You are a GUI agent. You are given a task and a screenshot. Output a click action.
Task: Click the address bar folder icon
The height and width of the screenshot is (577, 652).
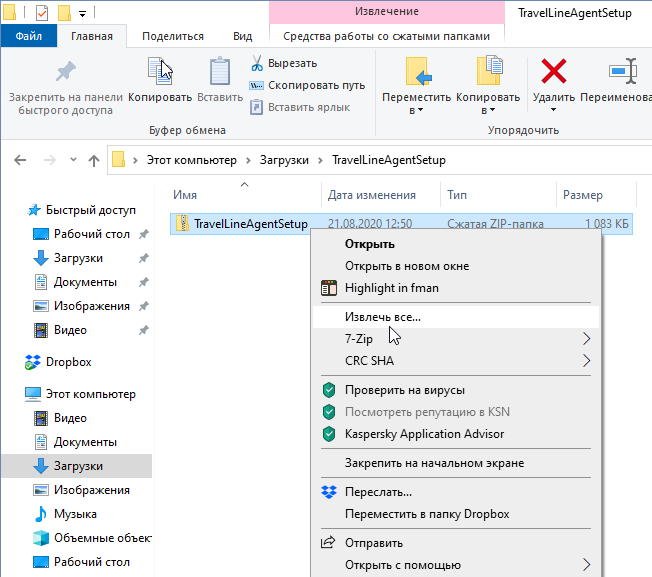pos(119,160)
